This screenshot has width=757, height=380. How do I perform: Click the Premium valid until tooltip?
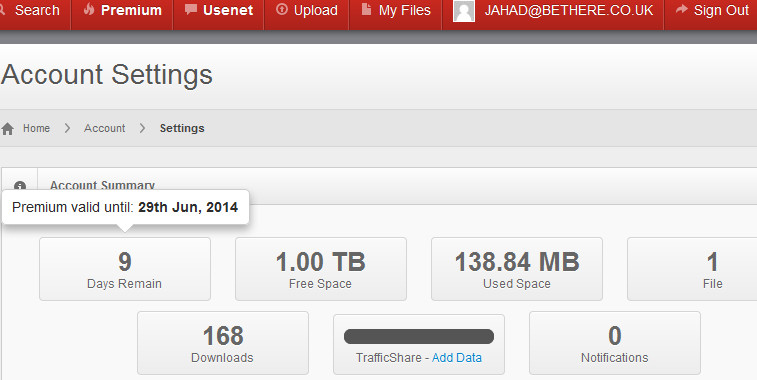[125, 207]
